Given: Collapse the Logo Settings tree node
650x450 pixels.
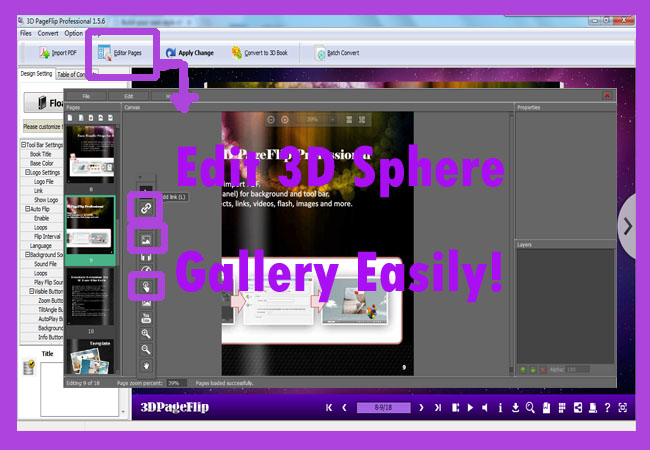Looking at the screenshot, I should point(27,172).
